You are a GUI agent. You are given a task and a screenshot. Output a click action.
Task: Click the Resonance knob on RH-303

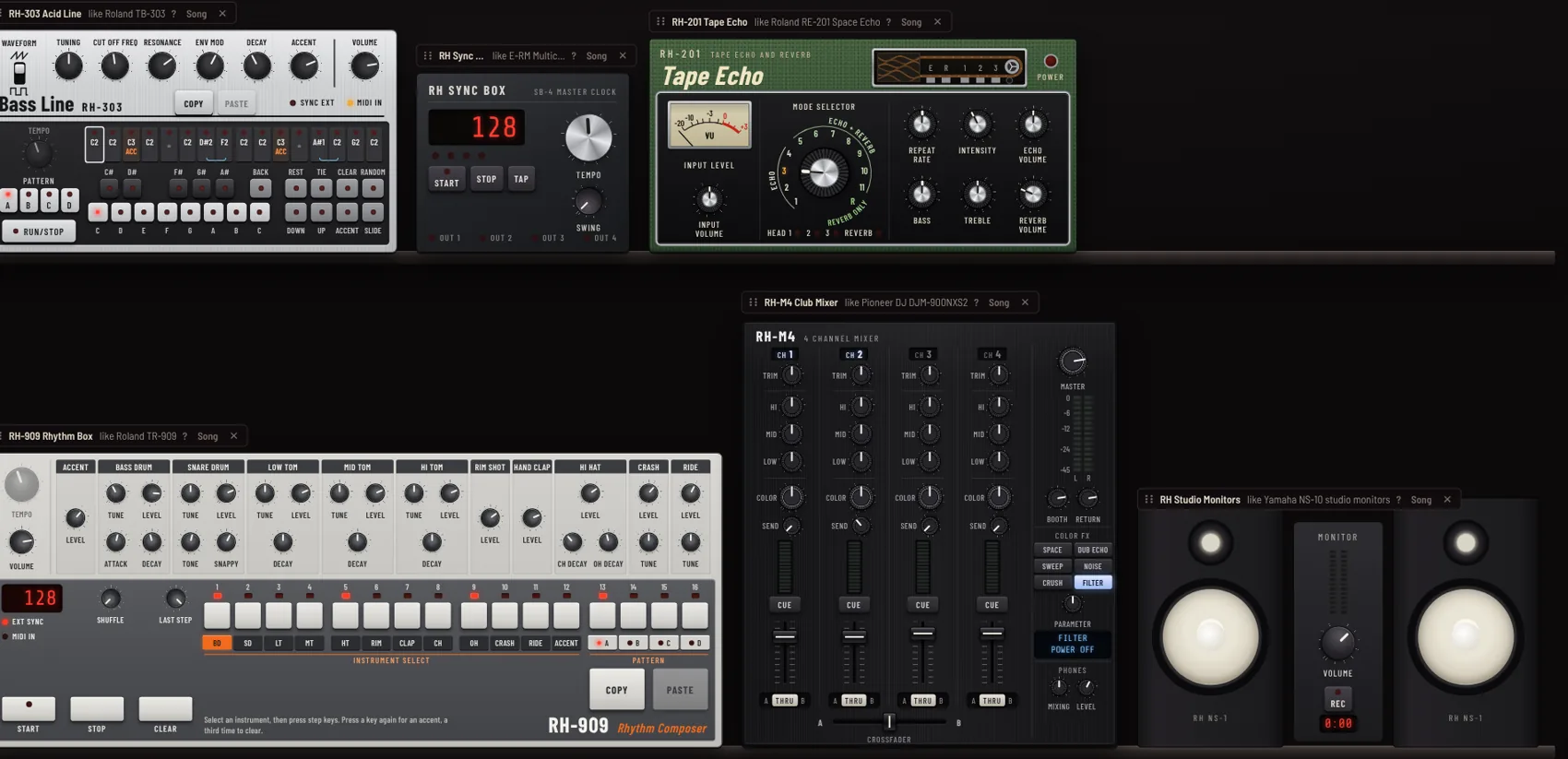162,65
